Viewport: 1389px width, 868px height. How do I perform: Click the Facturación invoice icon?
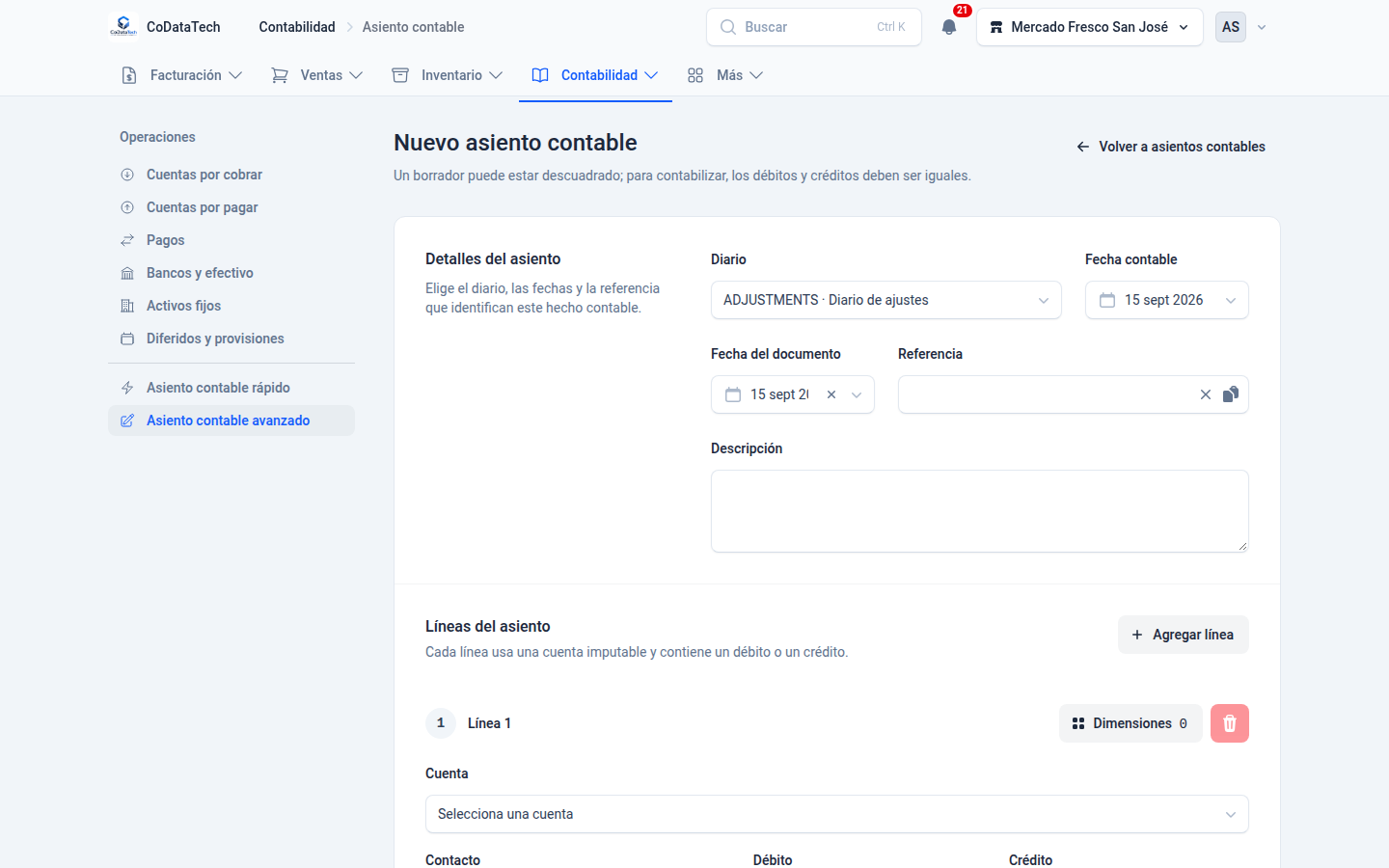click(129, 75)
